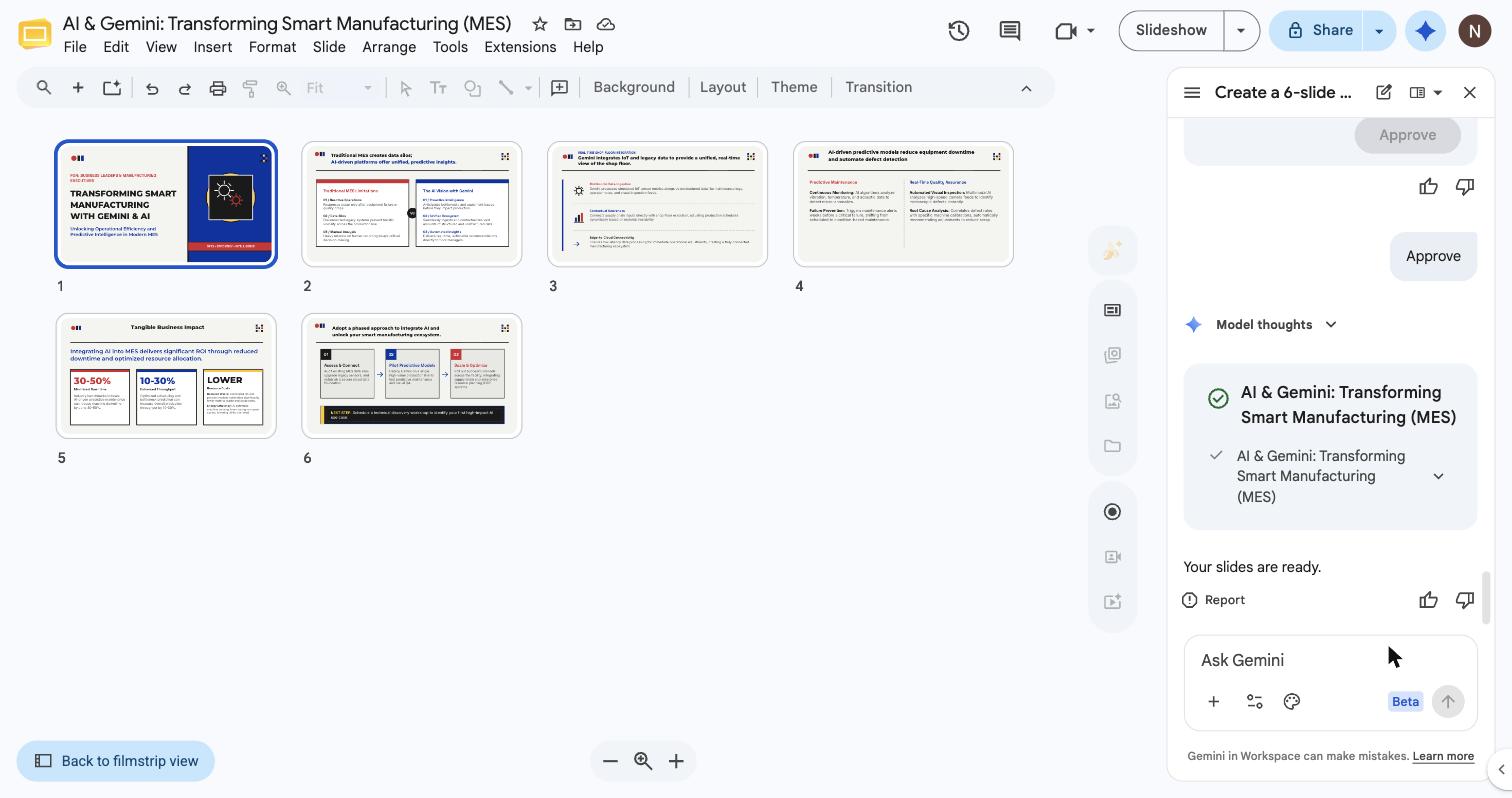Add a new slide plus icon

[x=77, y=88]
